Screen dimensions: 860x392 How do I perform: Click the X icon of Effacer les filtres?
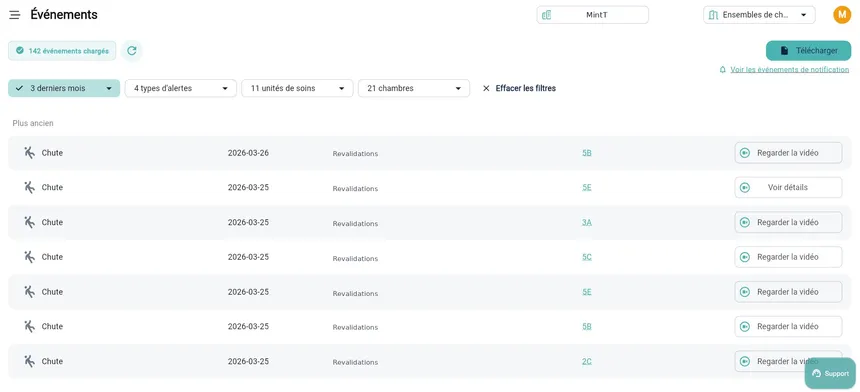point(486,88)
